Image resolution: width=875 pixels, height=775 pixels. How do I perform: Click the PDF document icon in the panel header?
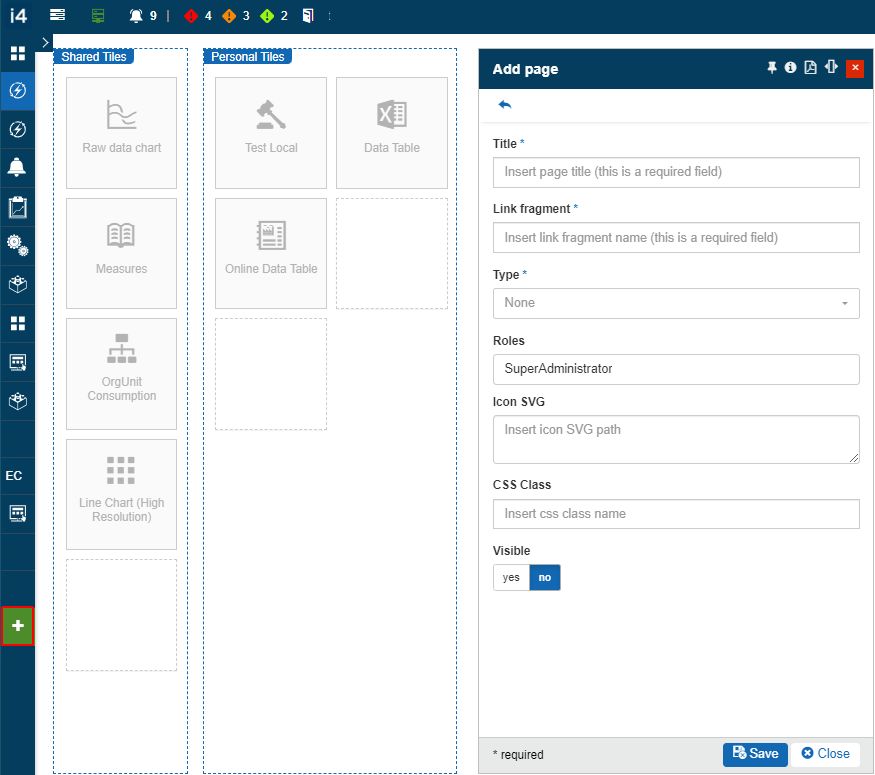coord(810,68)
